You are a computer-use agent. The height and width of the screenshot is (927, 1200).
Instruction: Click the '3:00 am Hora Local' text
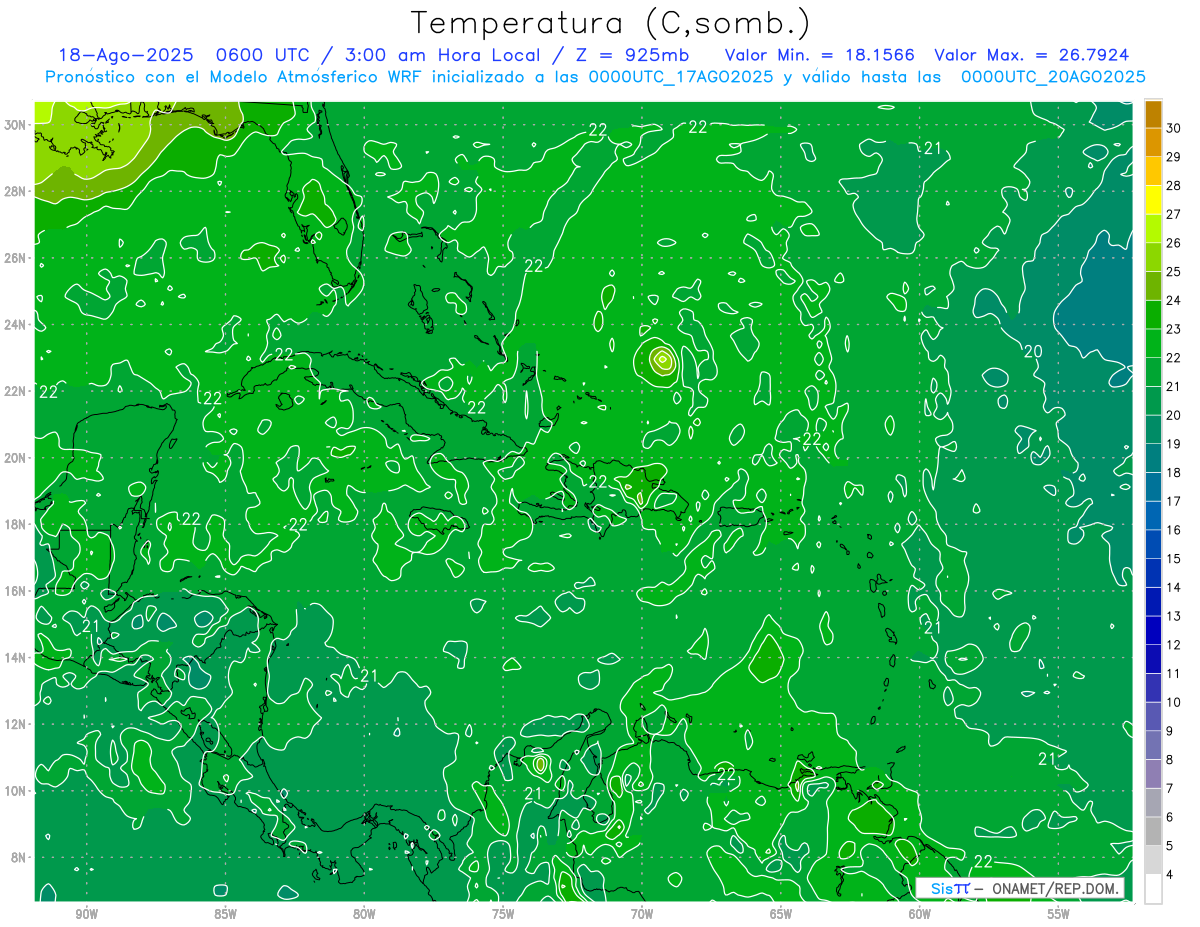tap(442, 55)
